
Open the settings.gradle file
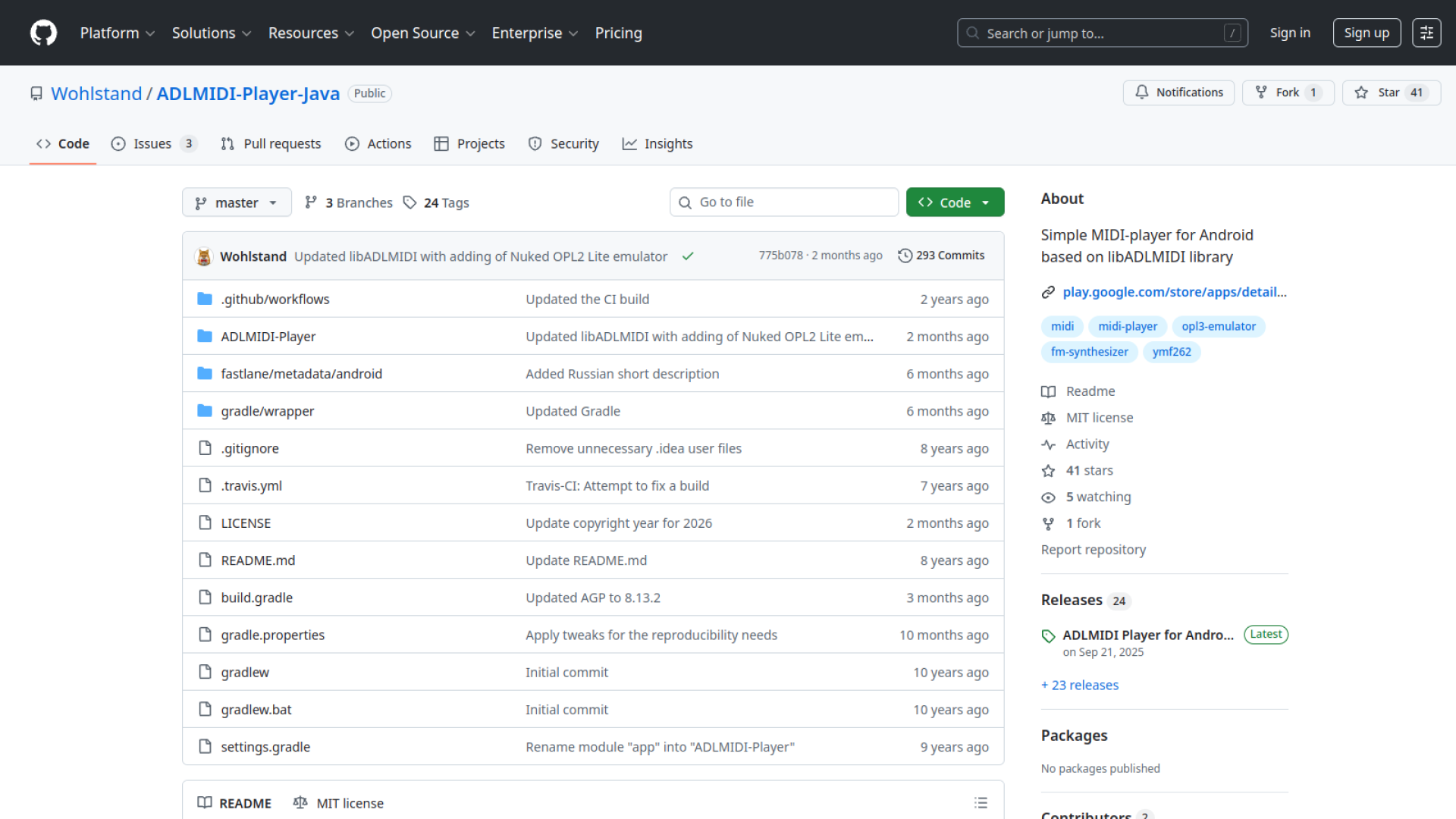[265, 747]
